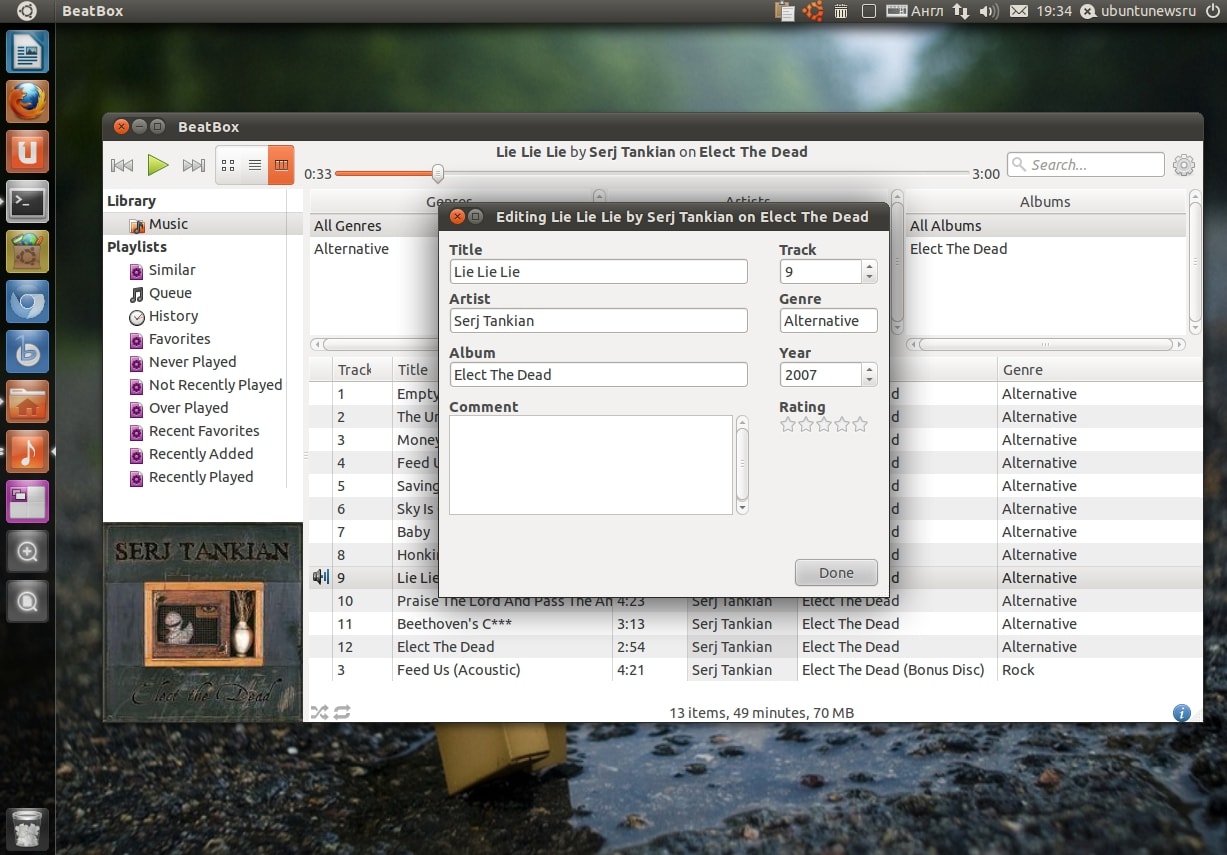The height and width of the screenshot is (855, 1227).
Task: Open LibreOffice Writer from the launcher
Action: [27, 51]
